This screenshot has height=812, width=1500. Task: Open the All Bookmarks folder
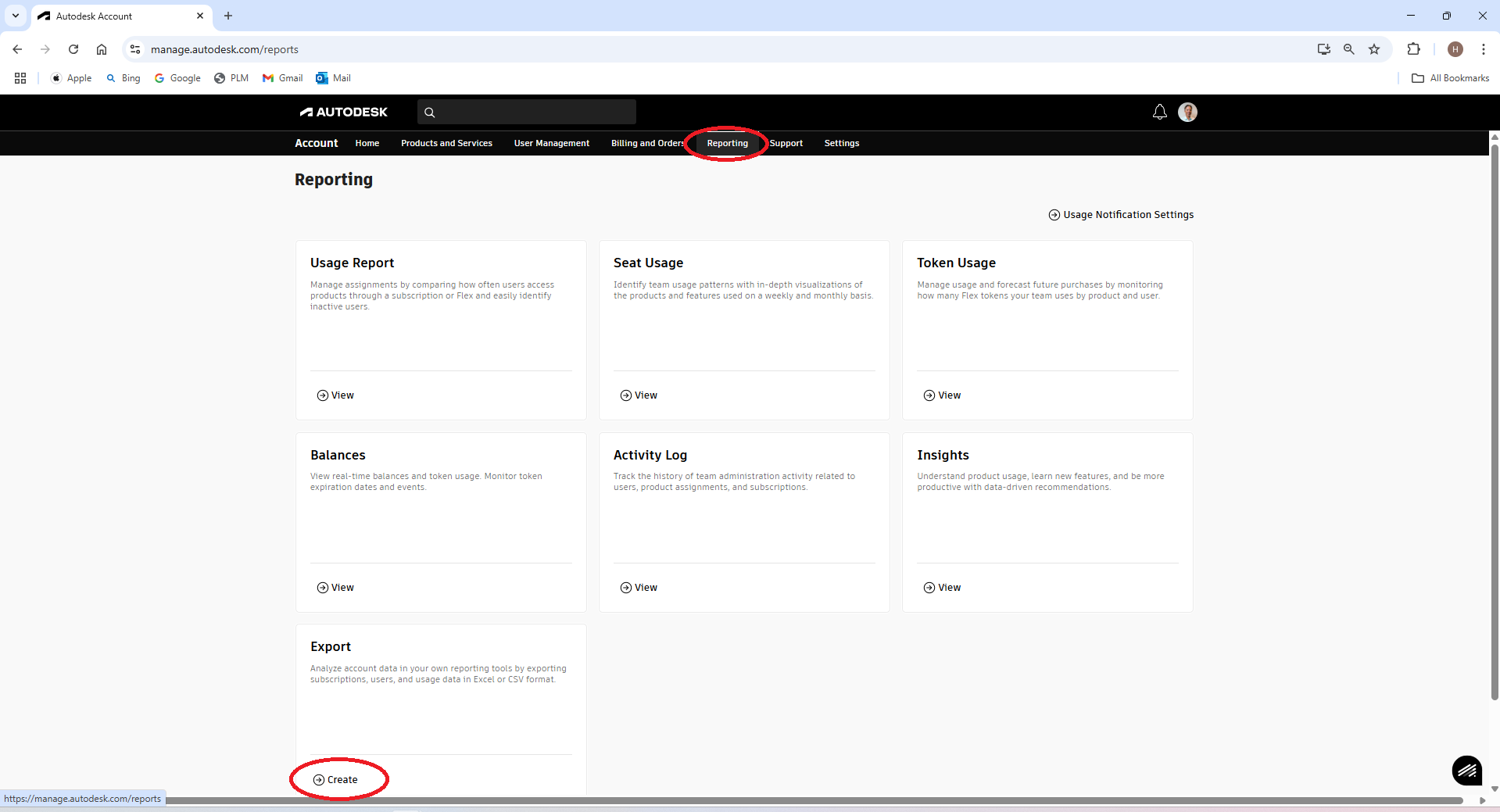click(x=1451, y=78)
